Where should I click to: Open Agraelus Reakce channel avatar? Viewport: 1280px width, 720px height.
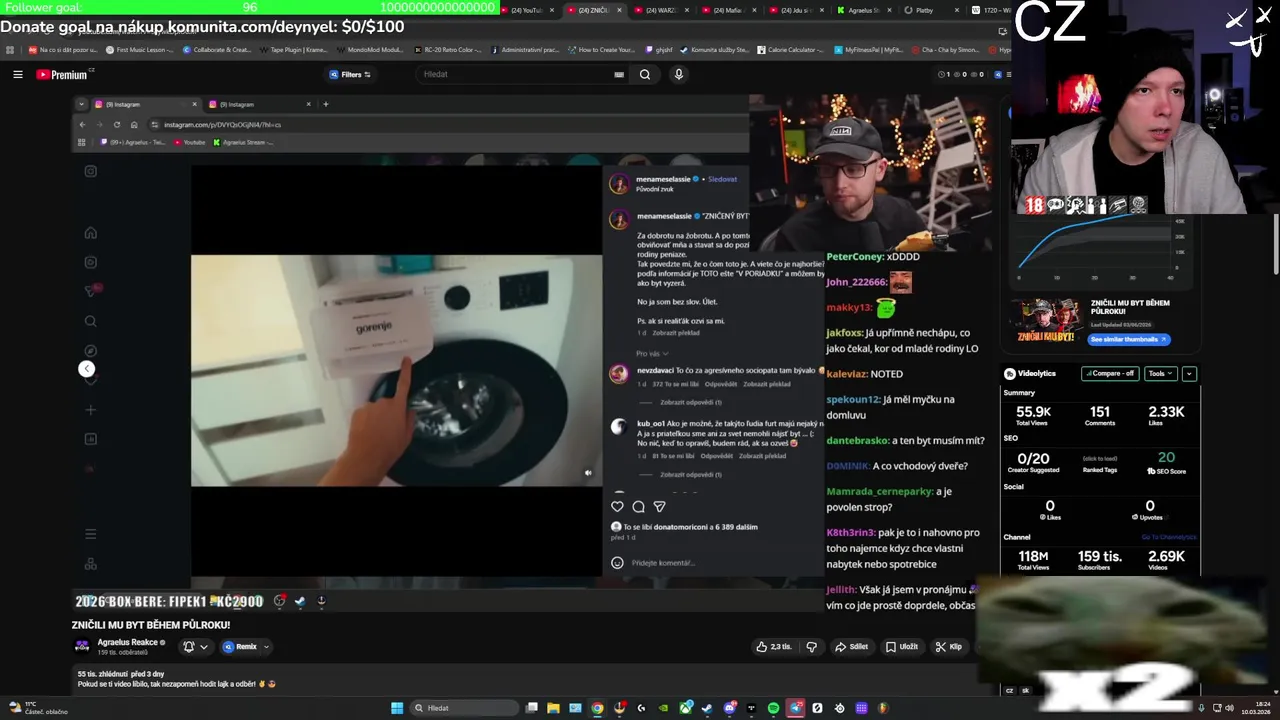pyautogui.click(x=82, y=646)
